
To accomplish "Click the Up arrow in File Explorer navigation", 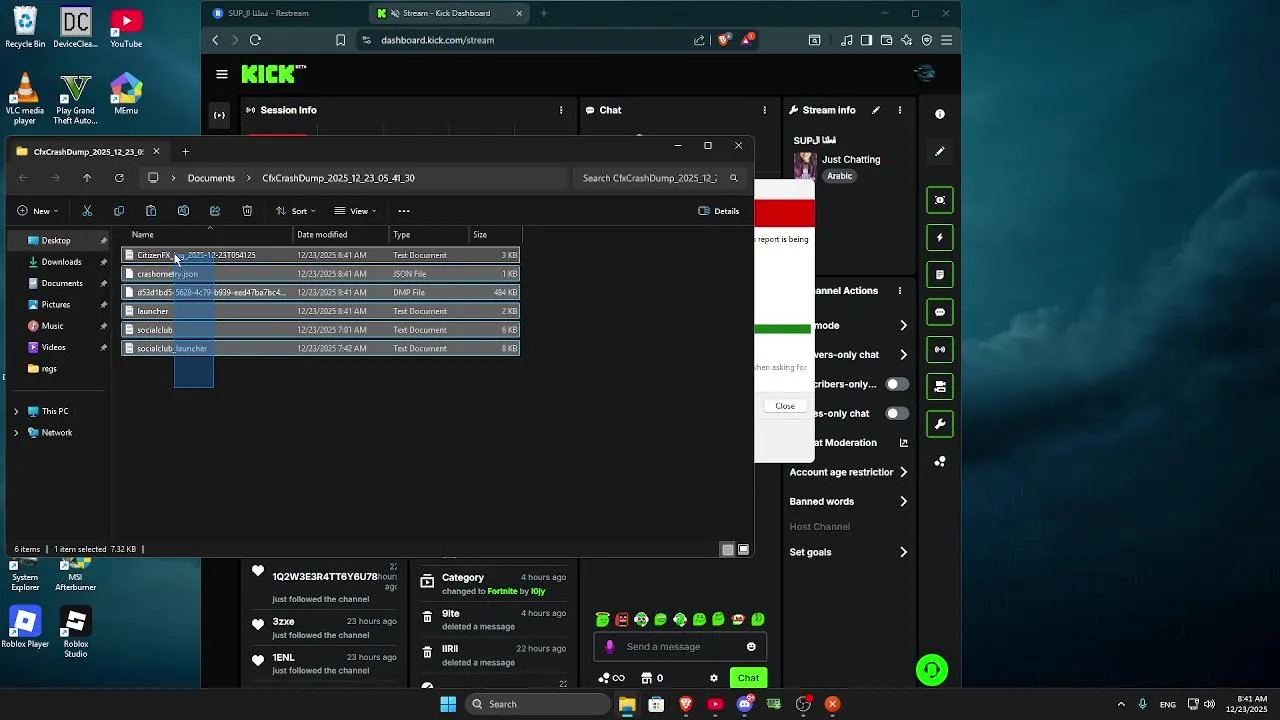I will coord(87,178).
